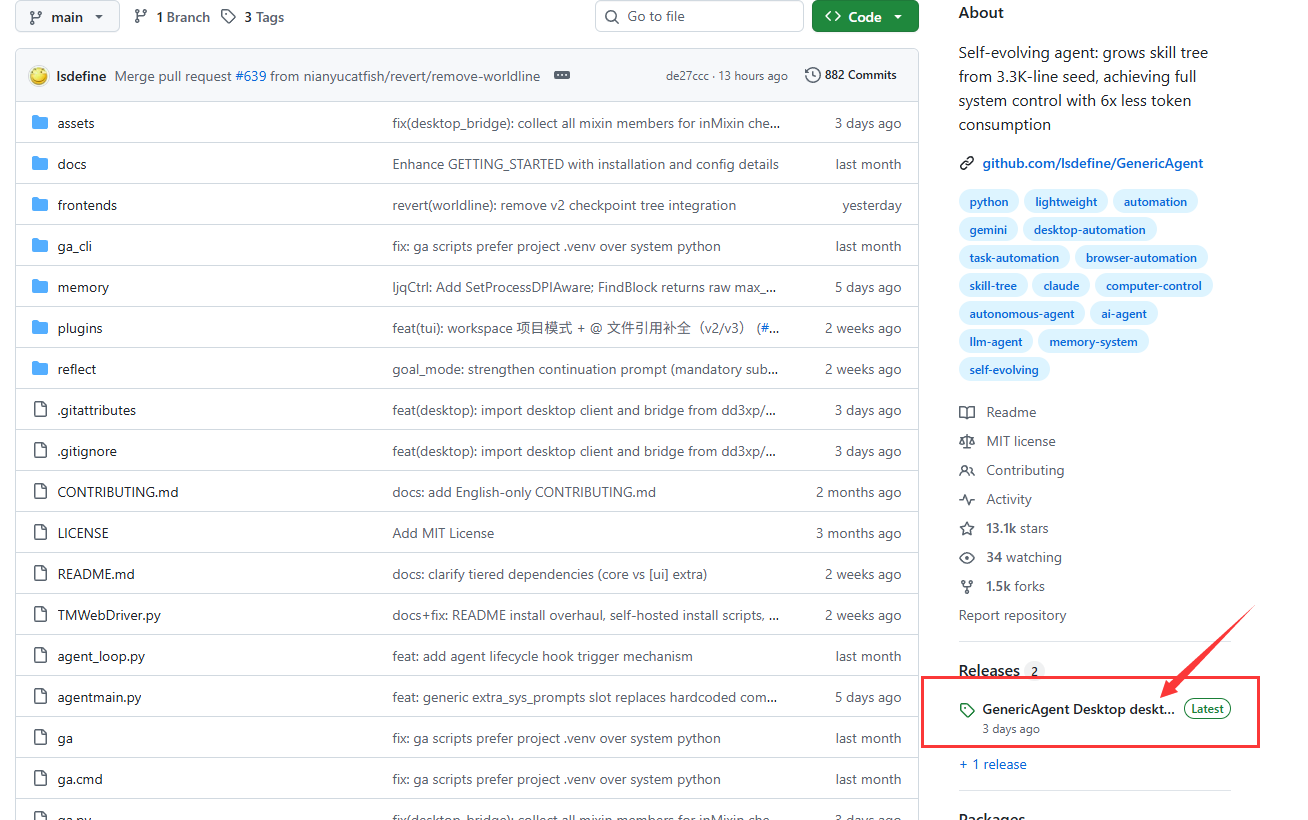This screenshot has width=1308, height=820.
Task: Click the assets folder icon
Action: [40, 123]
